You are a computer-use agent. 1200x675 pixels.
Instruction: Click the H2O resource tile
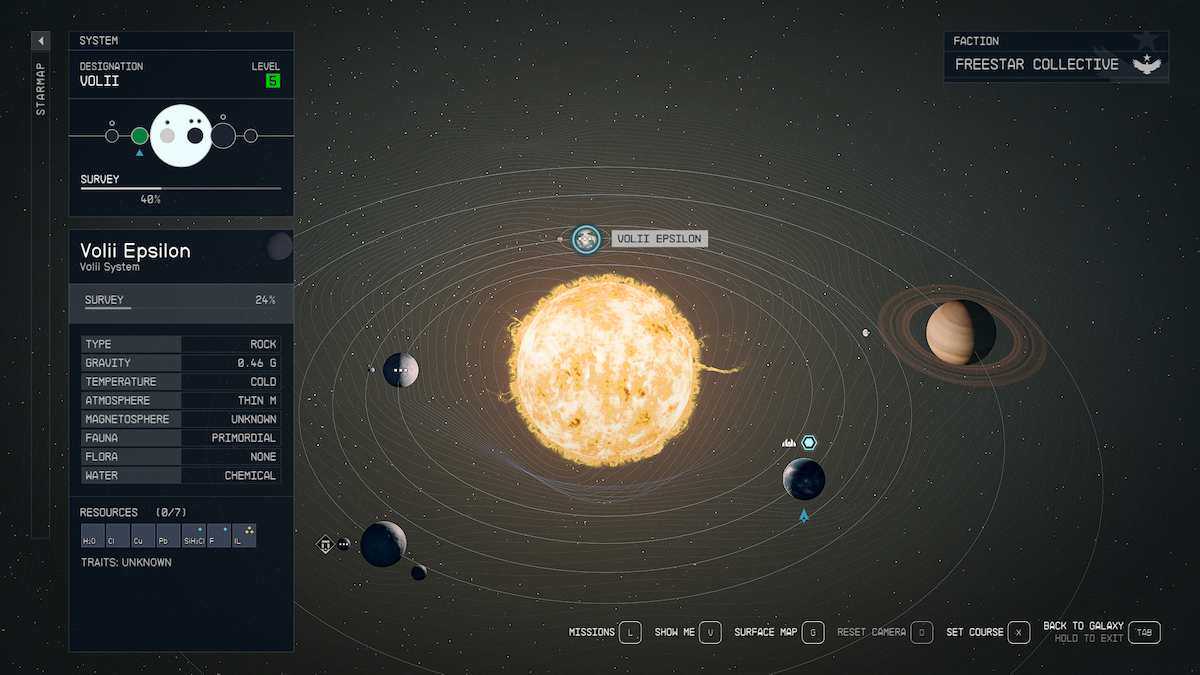coord(92,536)
